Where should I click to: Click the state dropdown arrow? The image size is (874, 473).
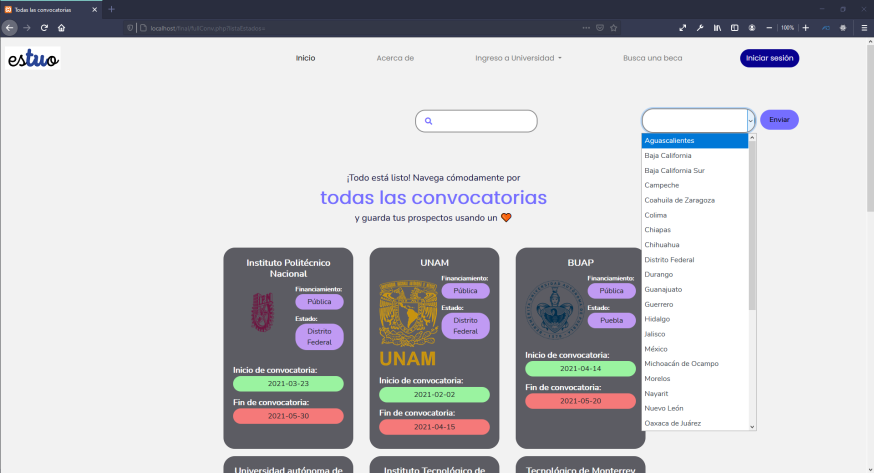[x=751, y=120]
